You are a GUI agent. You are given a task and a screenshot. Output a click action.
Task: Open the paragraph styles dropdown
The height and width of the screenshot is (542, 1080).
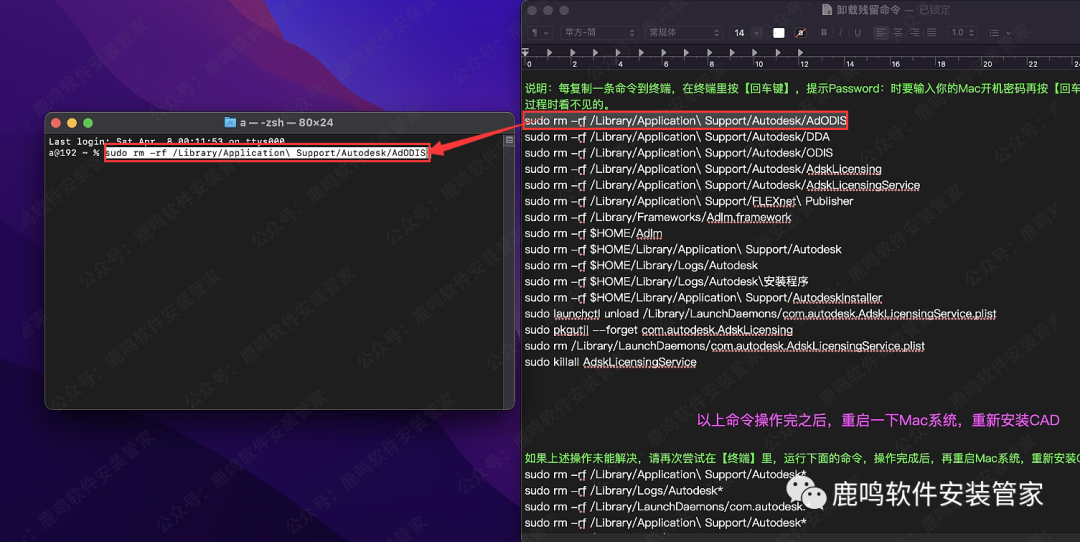click(x=539, y=33)
